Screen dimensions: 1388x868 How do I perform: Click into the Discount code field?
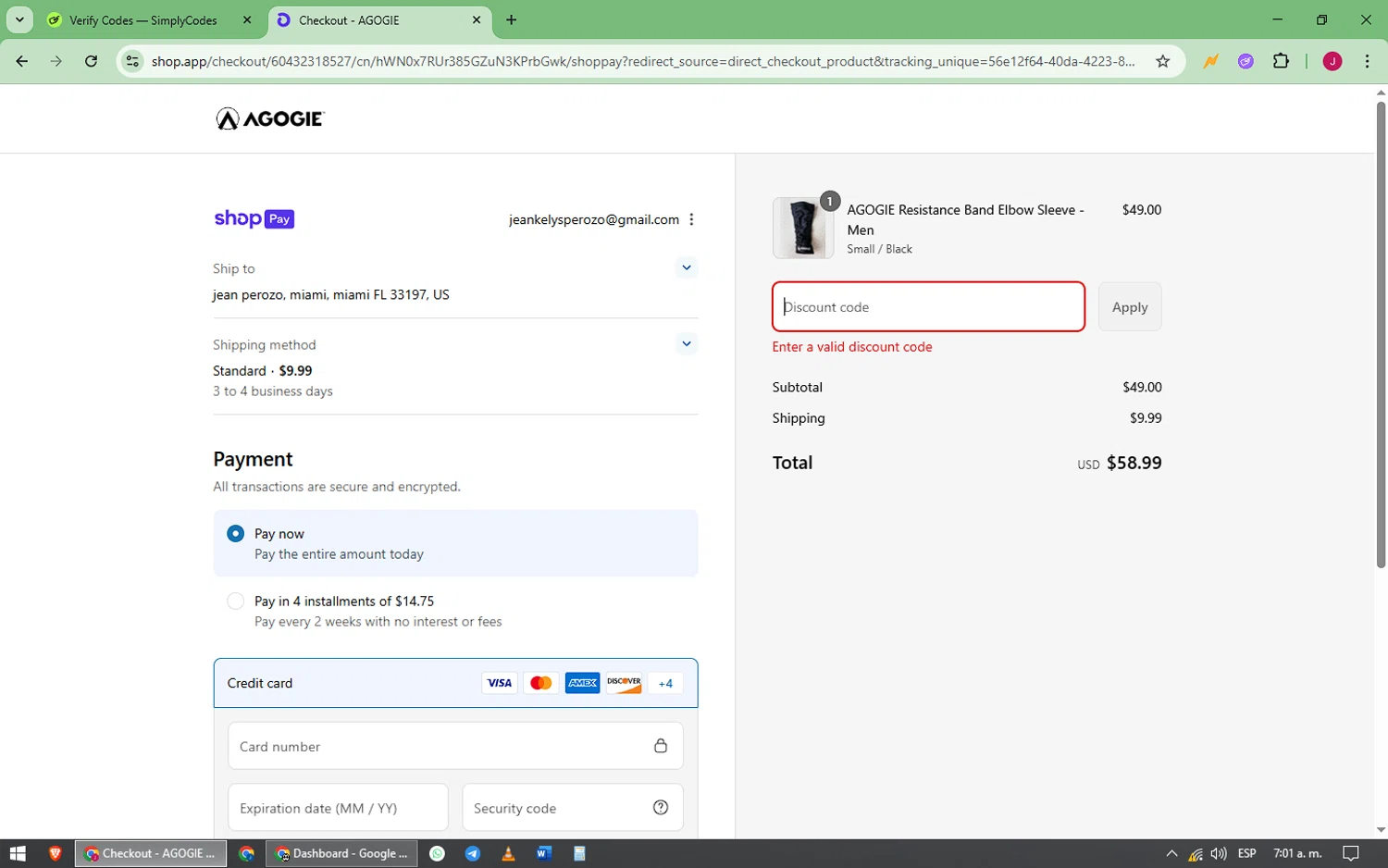coord(928,306)
